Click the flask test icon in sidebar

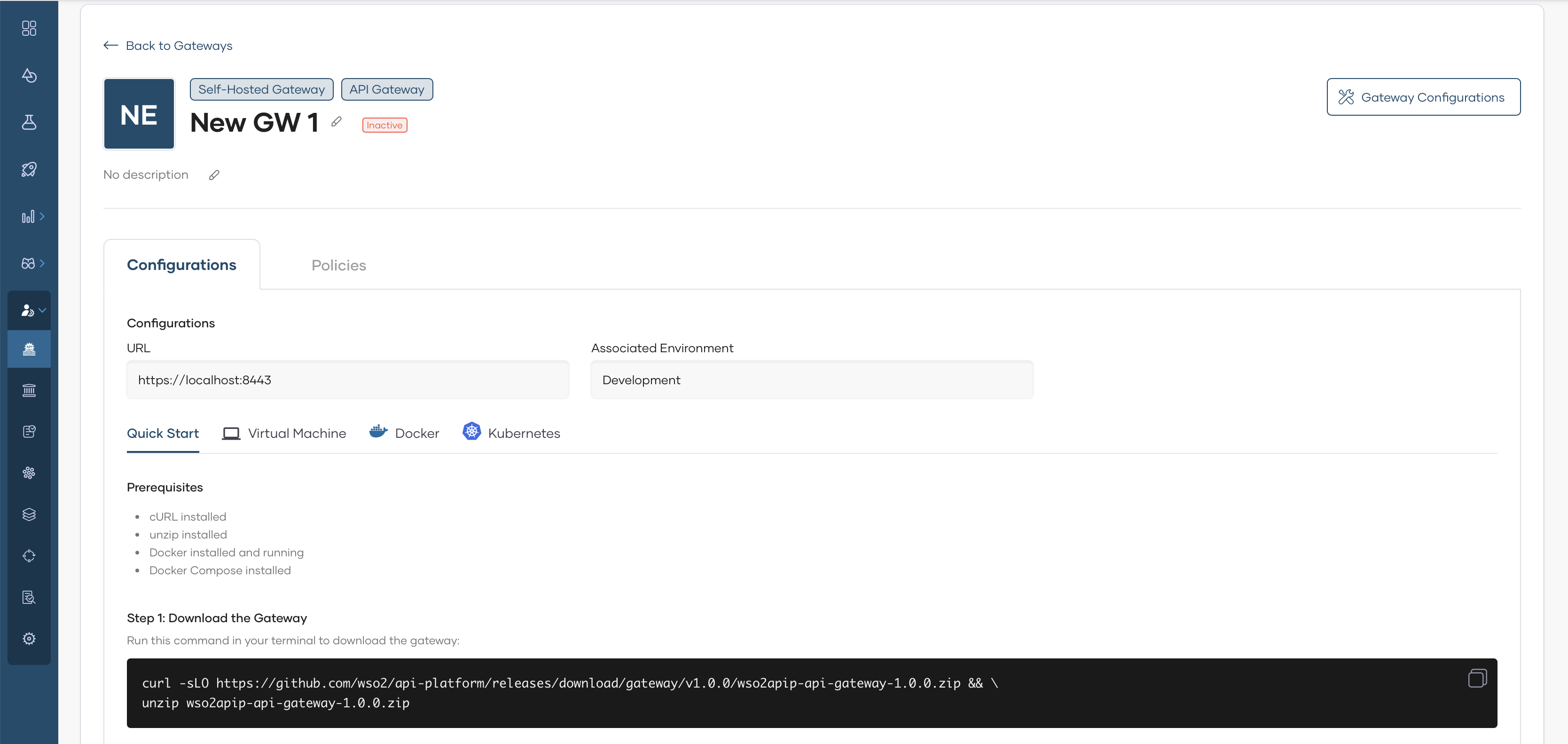[x=29, y=122]
